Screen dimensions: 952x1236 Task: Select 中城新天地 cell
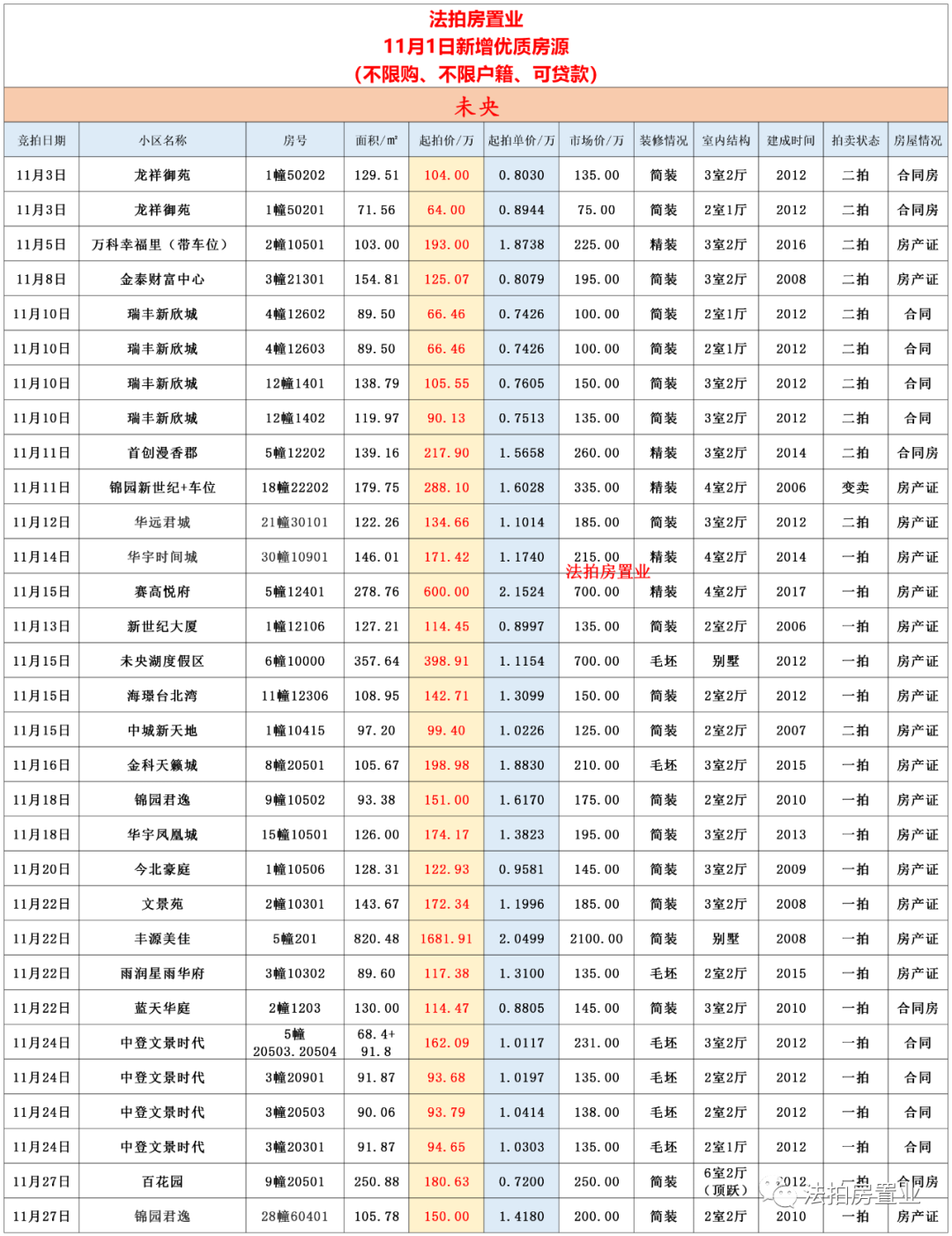tap(162, 731)
